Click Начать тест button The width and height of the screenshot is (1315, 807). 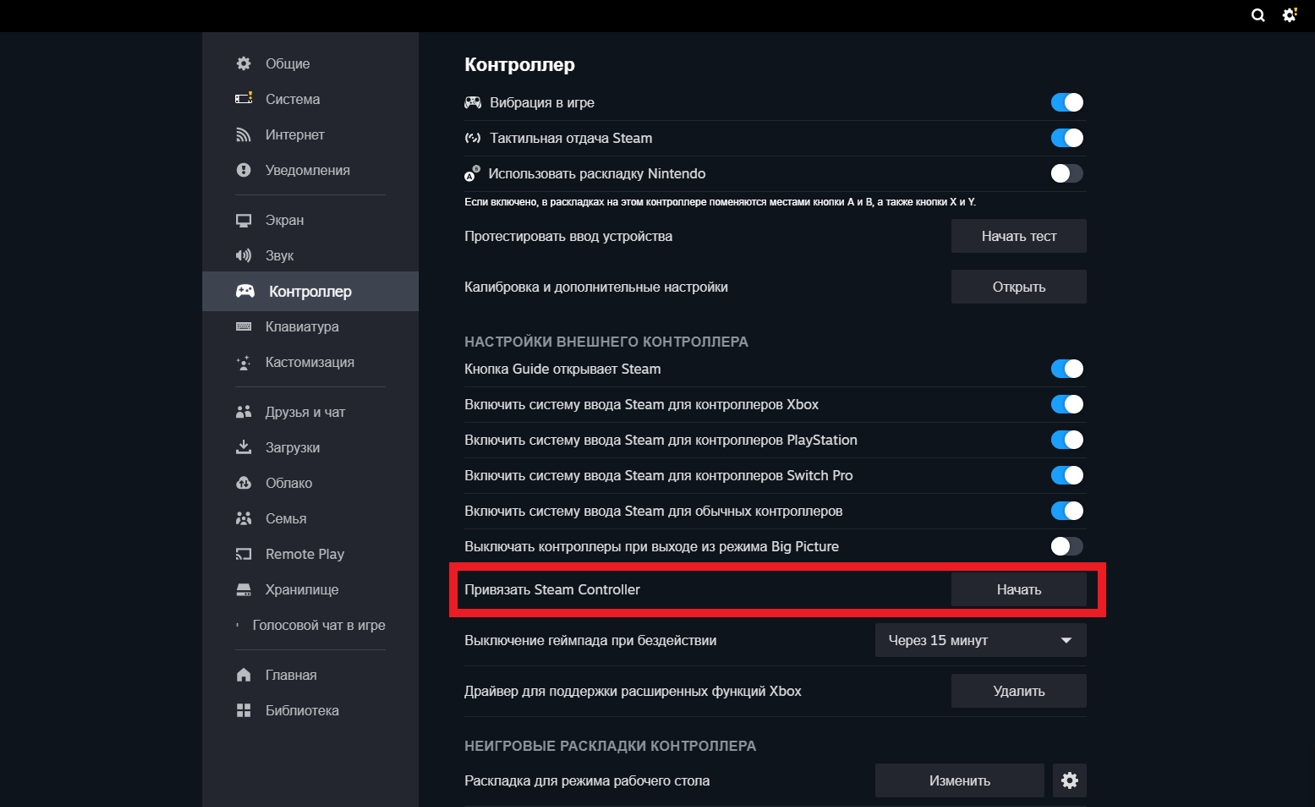(x=1018, y=236)
